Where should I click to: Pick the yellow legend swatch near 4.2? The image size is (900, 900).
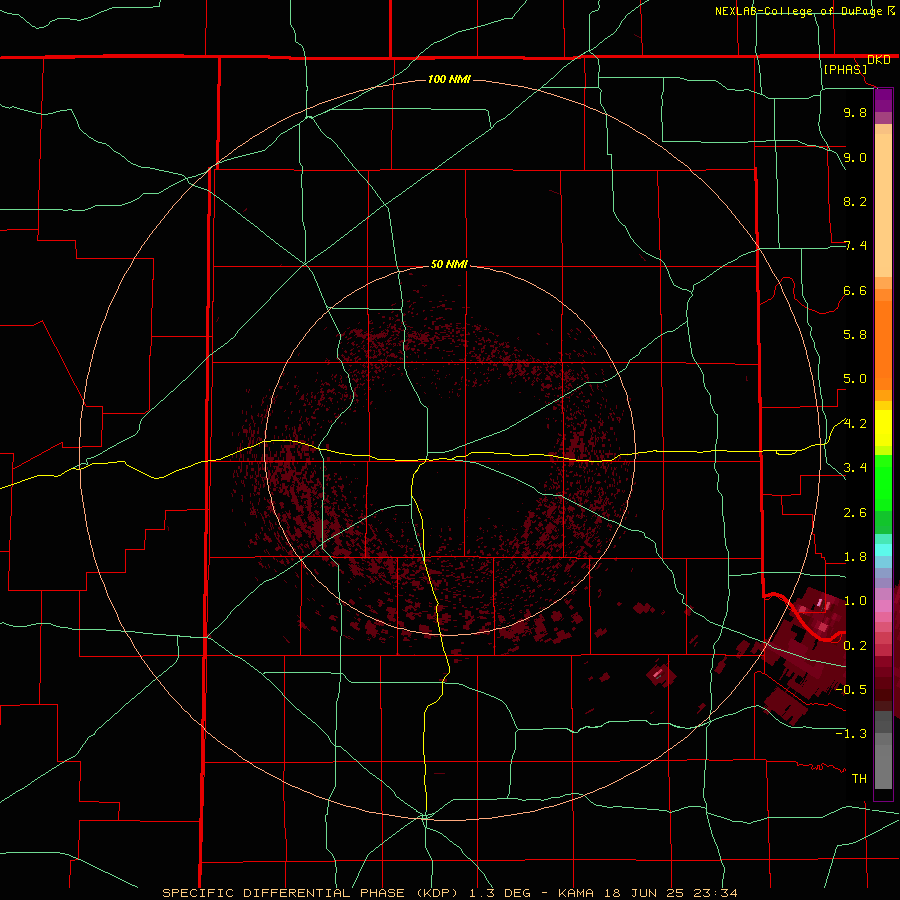883,428
